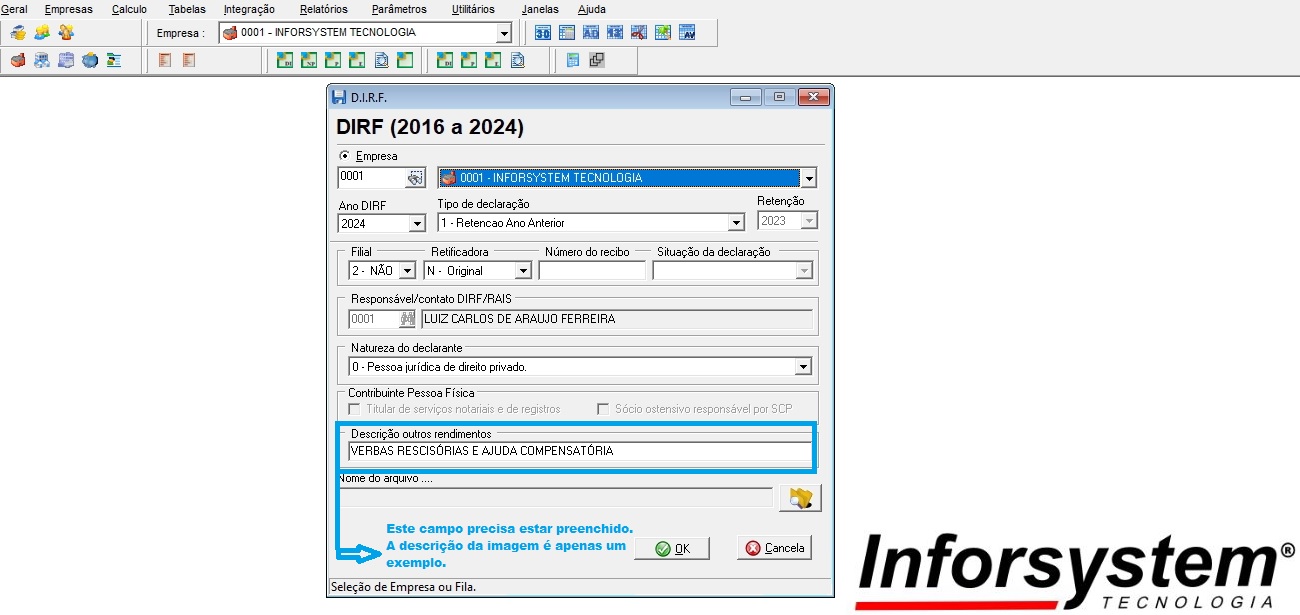Click the floppy disk icon in D.I.R.F. title bar
The height and width of the screenshot is (615, 1300).
(339, 97)
